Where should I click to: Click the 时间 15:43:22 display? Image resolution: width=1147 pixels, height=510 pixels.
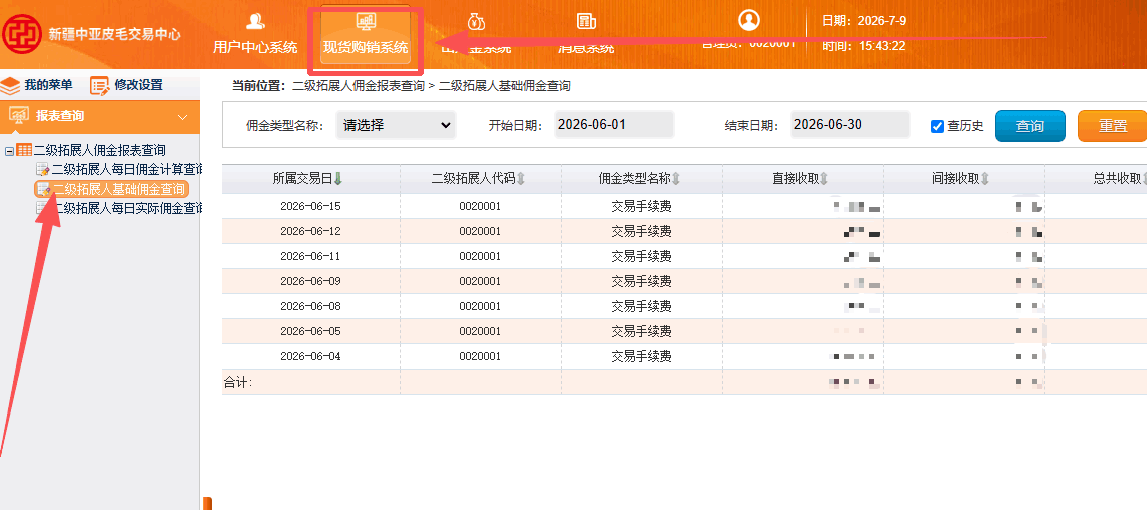[x=864, y=45]
